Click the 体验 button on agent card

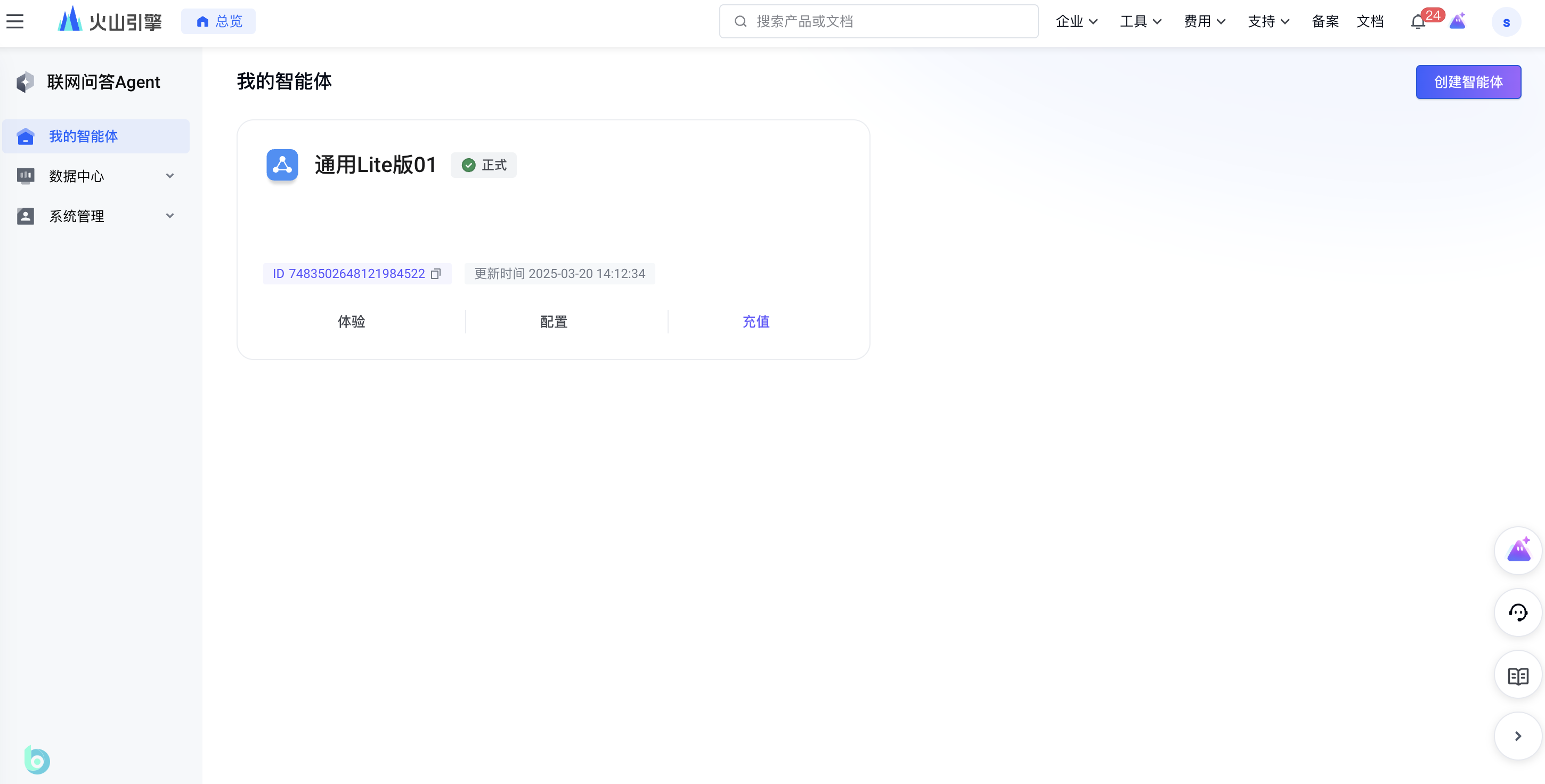tap(352, 322)
